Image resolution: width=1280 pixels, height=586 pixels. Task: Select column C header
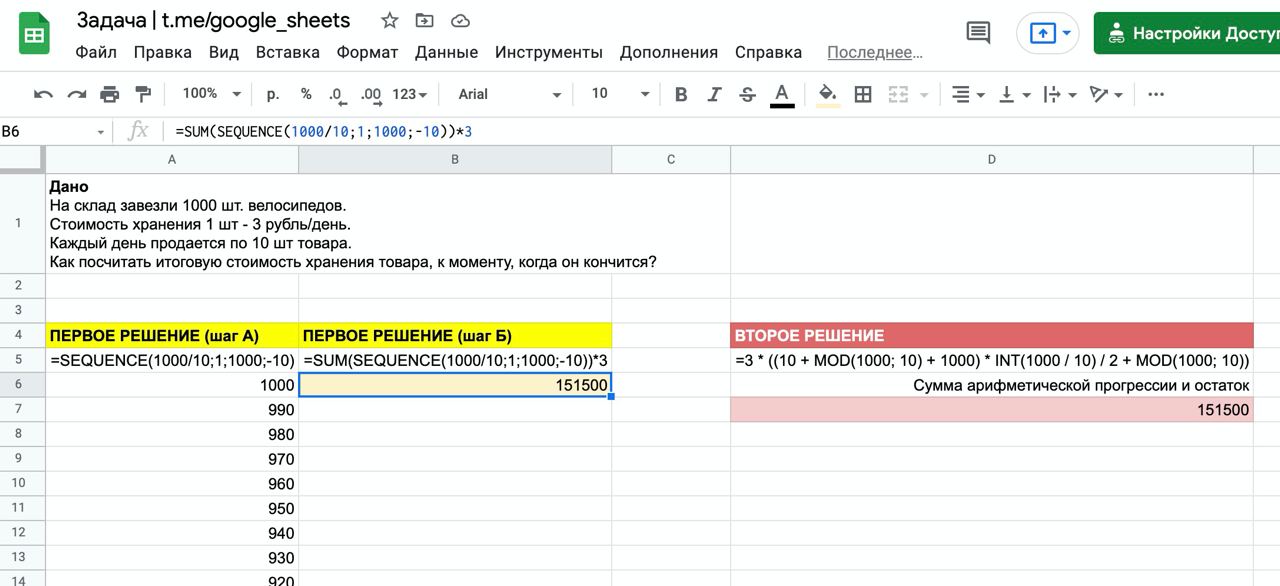pos(671,159)
